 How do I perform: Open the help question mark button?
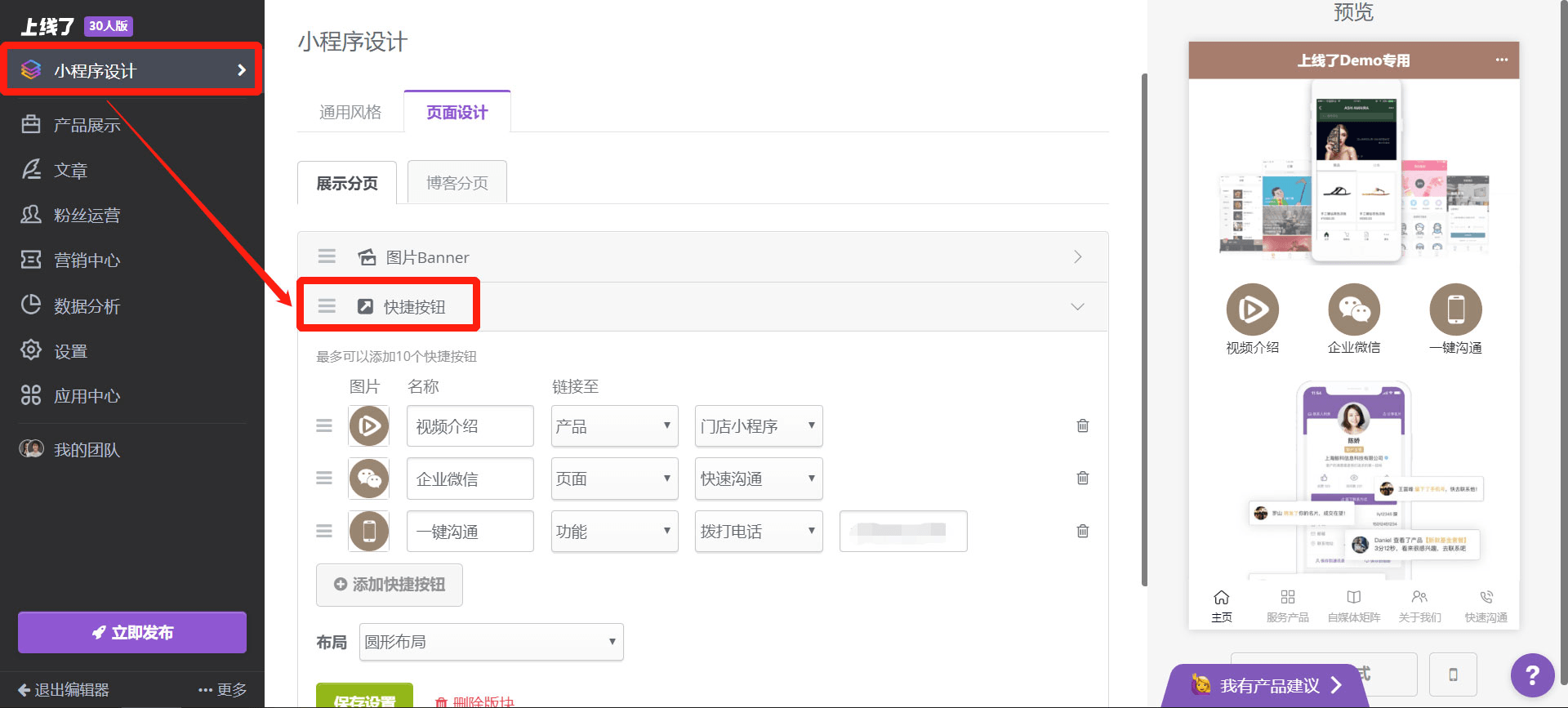pyautogui.click(x=1532, y=675)
